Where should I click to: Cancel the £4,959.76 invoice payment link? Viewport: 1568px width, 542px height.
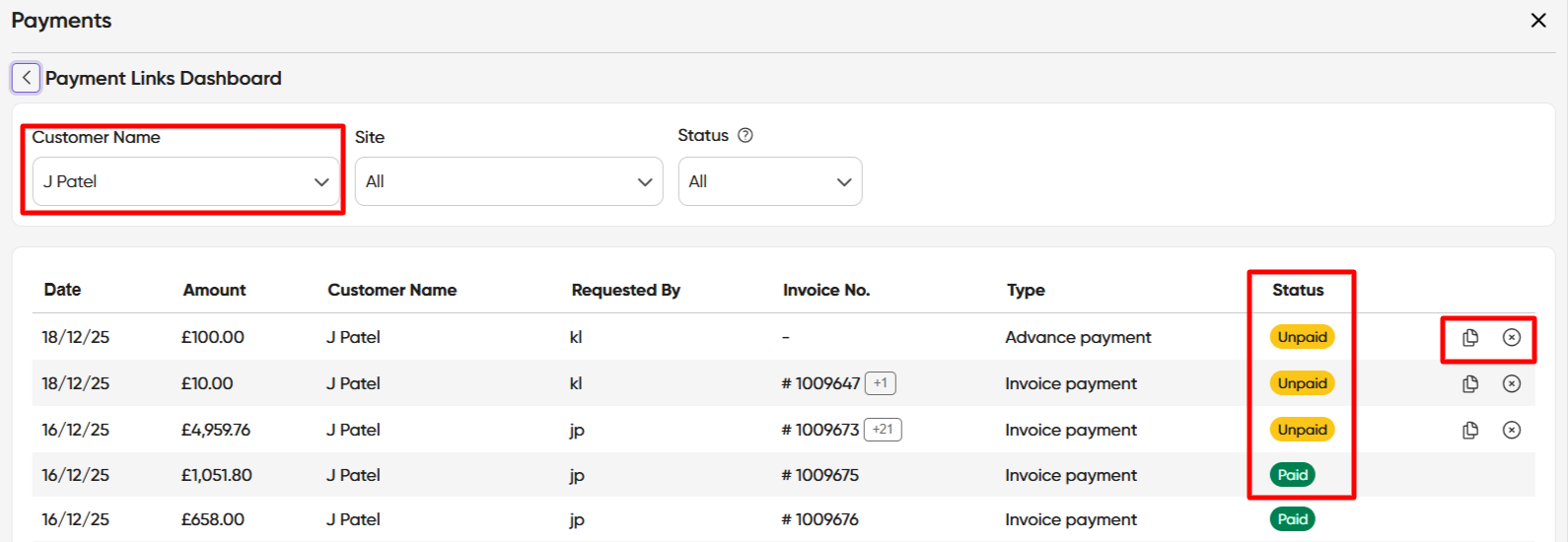(1512, 431)
